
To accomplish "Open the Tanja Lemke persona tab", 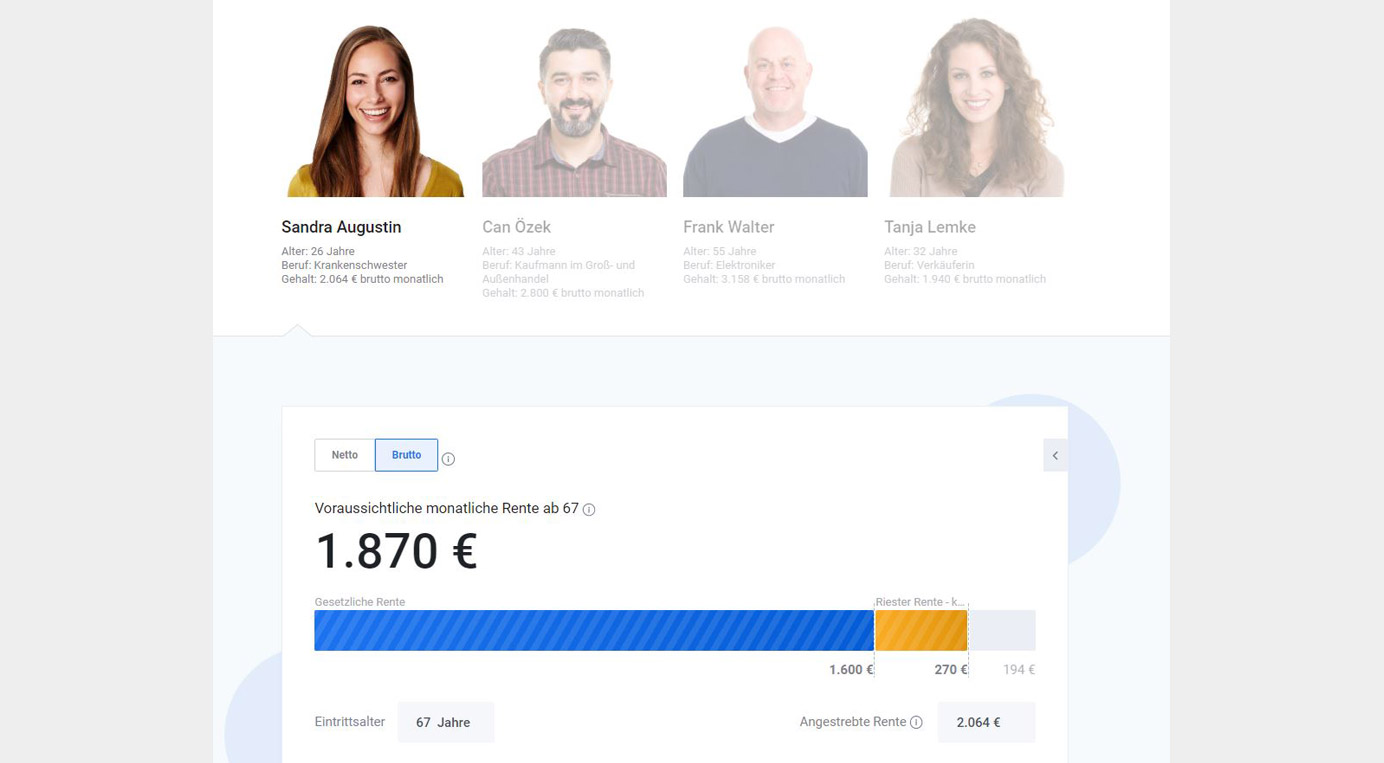I will pos(930,227).
